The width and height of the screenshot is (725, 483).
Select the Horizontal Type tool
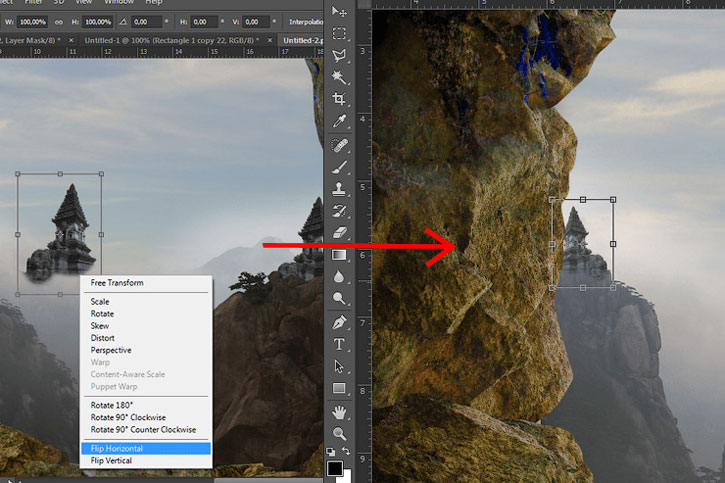[x=339, y=344]
